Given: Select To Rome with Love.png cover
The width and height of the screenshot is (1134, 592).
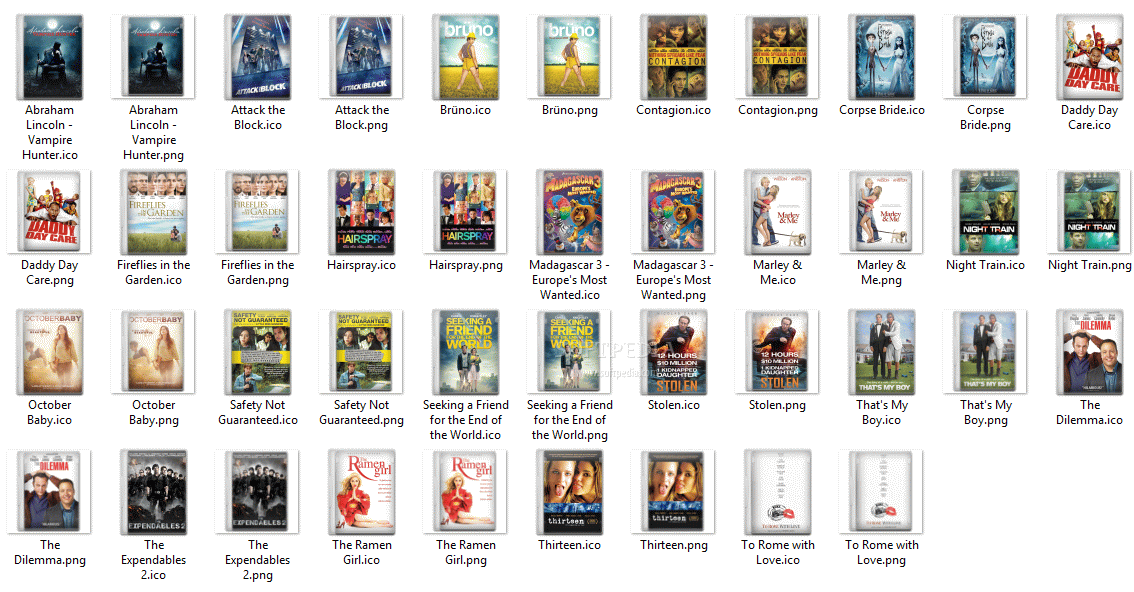Looking at the screenshot, I should click(882, 492).
